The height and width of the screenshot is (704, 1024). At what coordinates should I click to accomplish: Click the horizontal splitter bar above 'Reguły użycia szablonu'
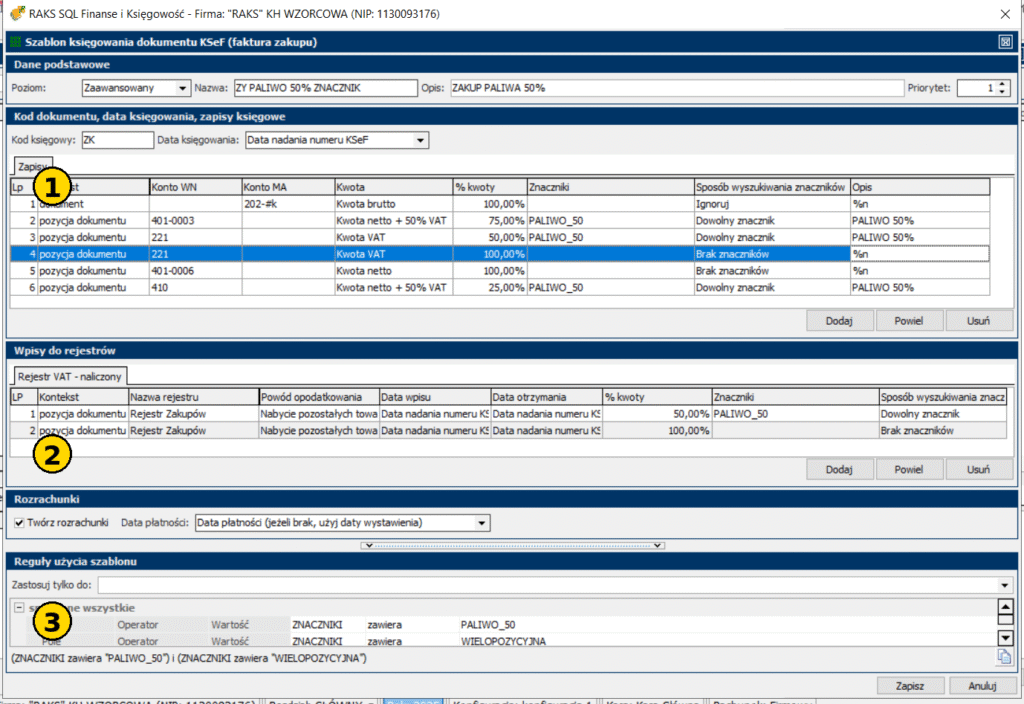[x=512, y=546]
